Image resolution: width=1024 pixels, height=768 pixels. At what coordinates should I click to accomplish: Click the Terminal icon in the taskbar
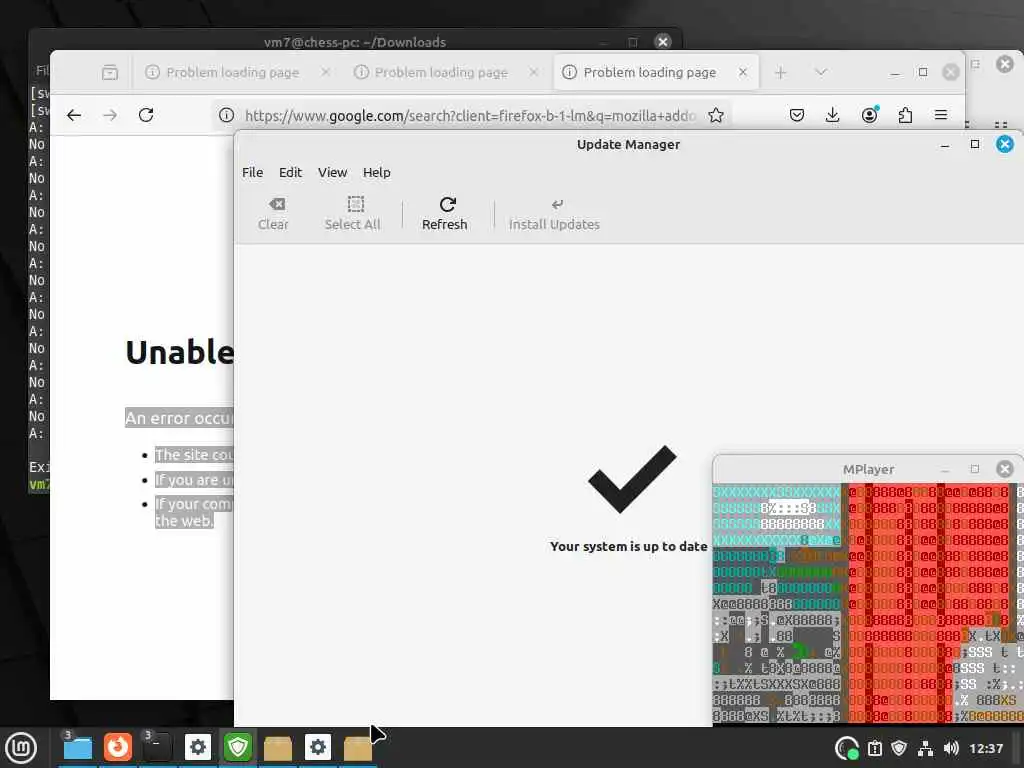(157, 748)
